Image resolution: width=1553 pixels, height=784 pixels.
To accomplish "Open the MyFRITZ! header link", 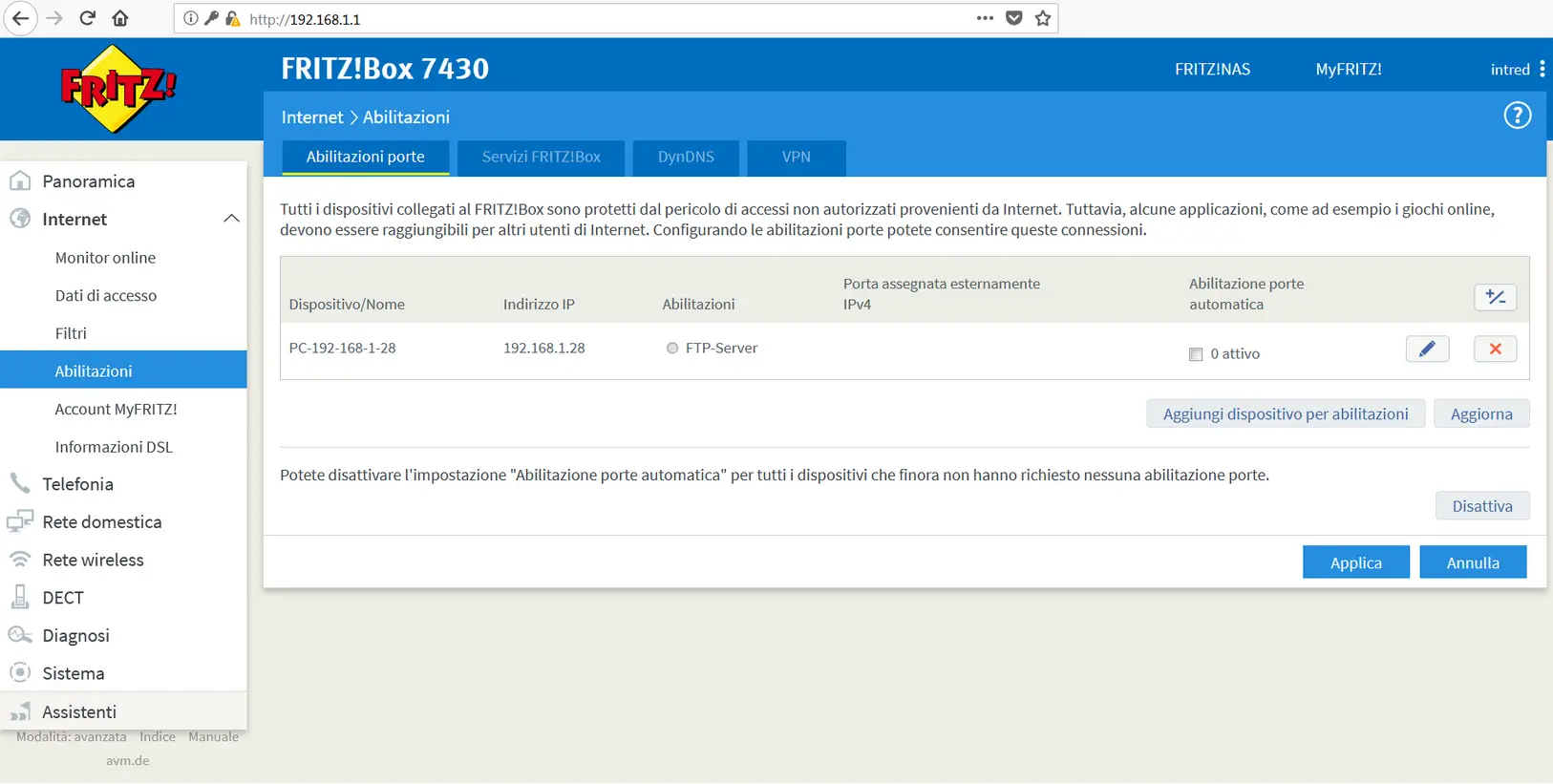I will tap(1349, 69).
